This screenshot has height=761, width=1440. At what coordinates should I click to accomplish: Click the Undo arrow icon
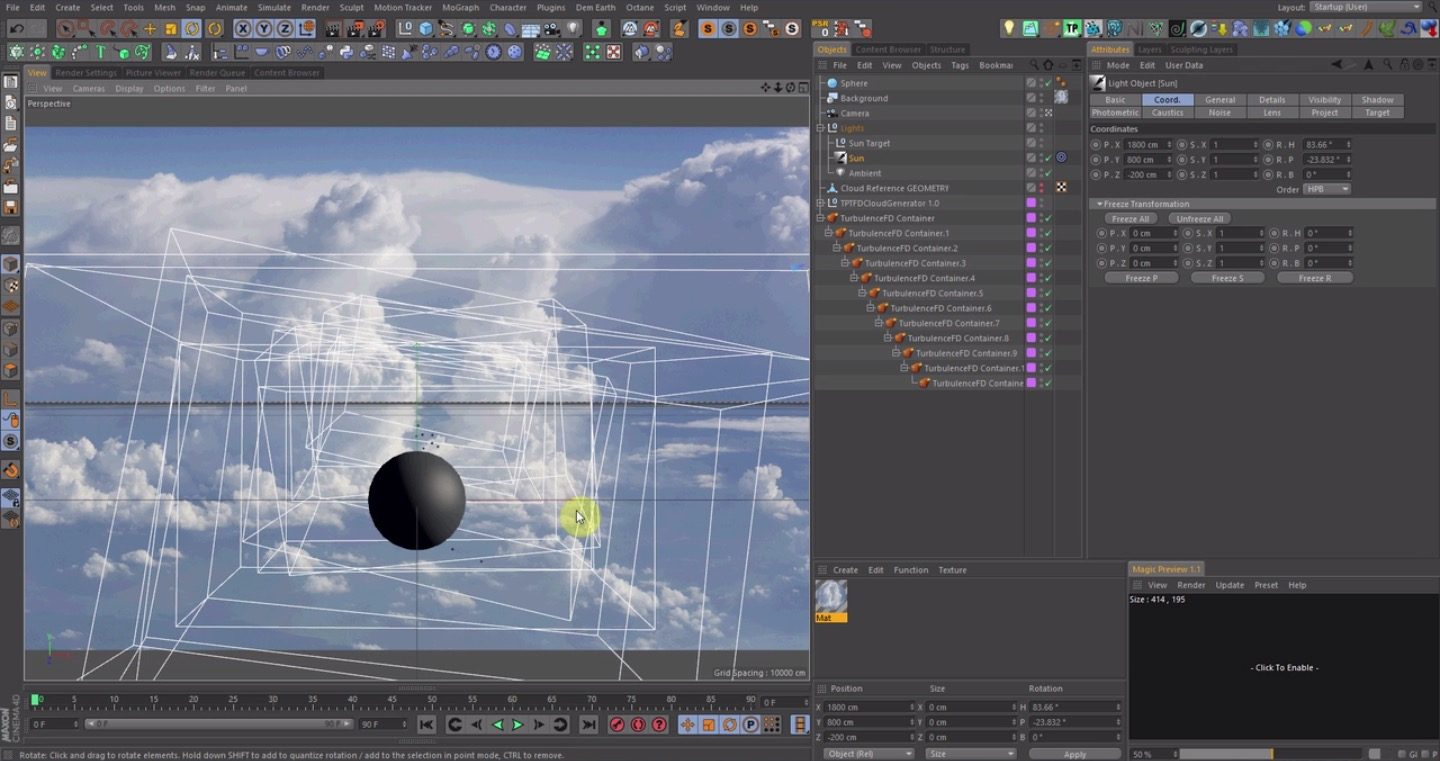[16, 29]
